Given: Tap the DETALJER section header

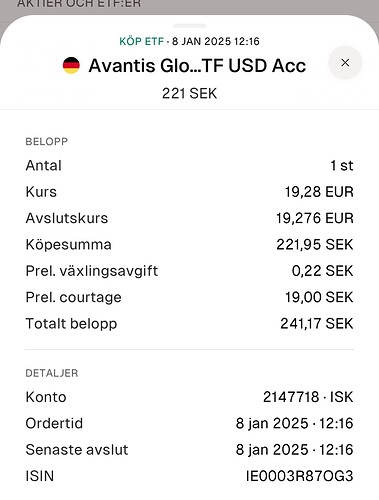Looking at the screenshot, I should (x=52, y=373).
